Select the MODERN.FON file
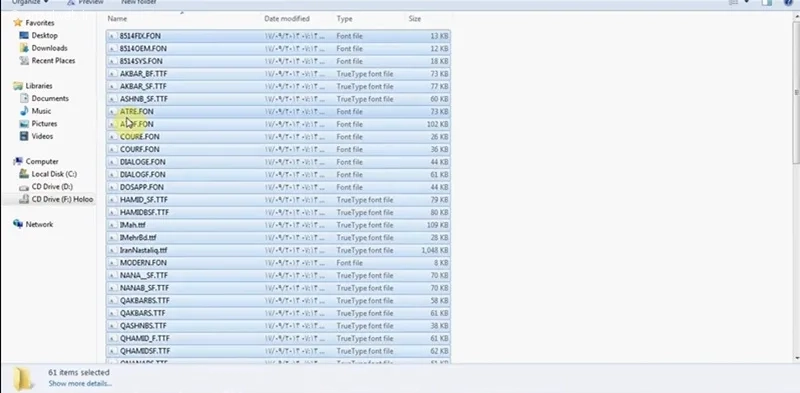Viewport: 800px width, 393px height. pyautogui.click(x=278, y=263)
